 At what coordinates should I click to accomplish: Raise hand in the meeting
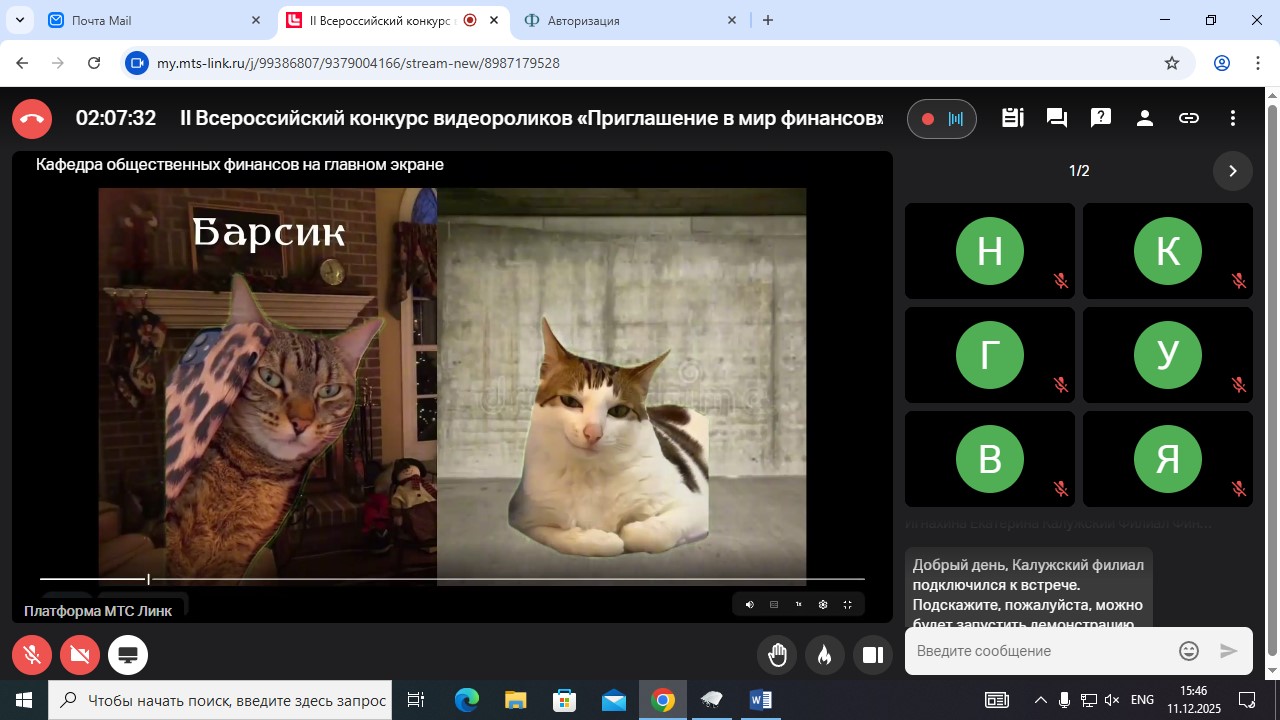pos(778,655)
